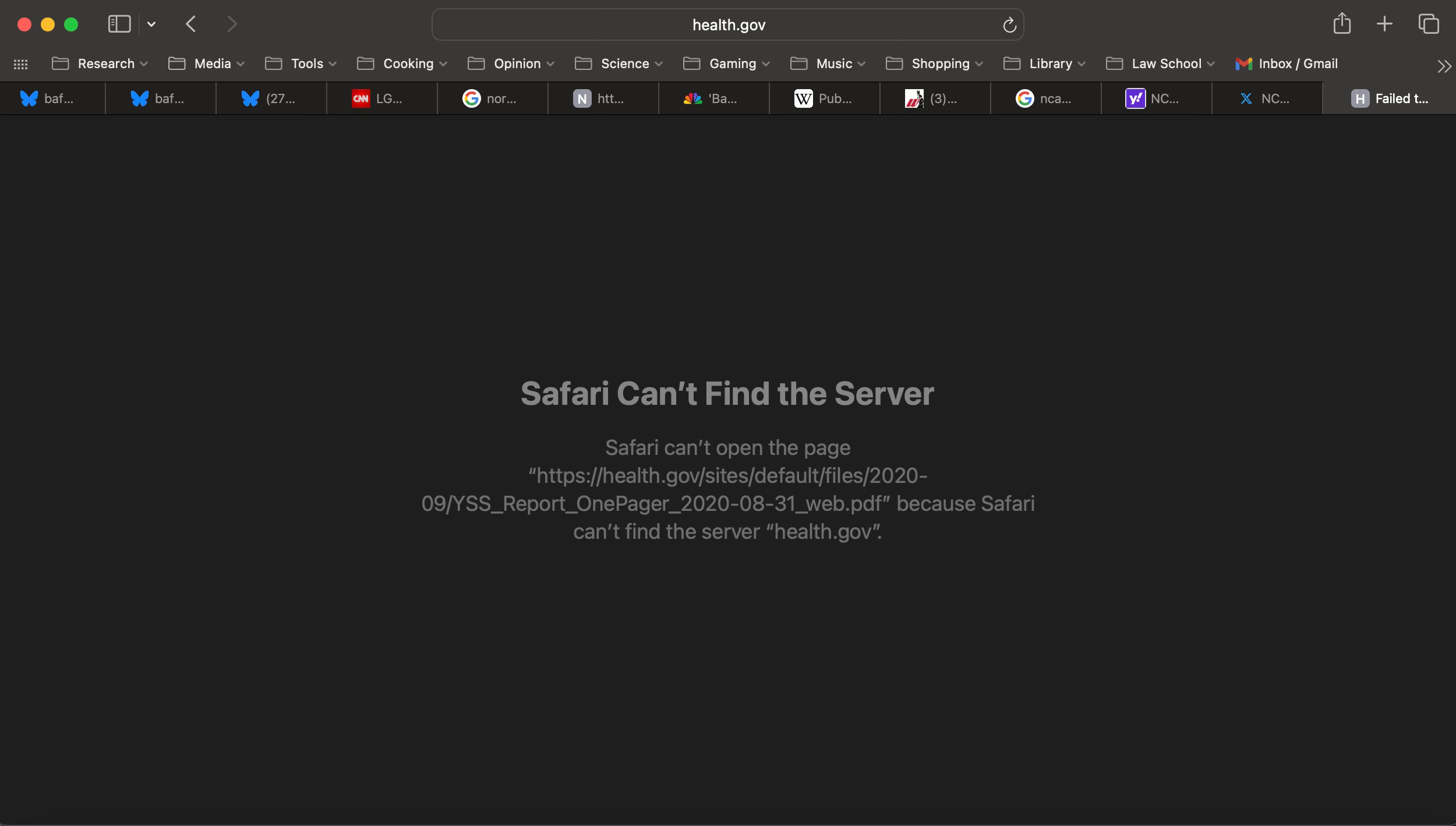
Task: Click the health.gov address bar
Action: coord(728,25)
